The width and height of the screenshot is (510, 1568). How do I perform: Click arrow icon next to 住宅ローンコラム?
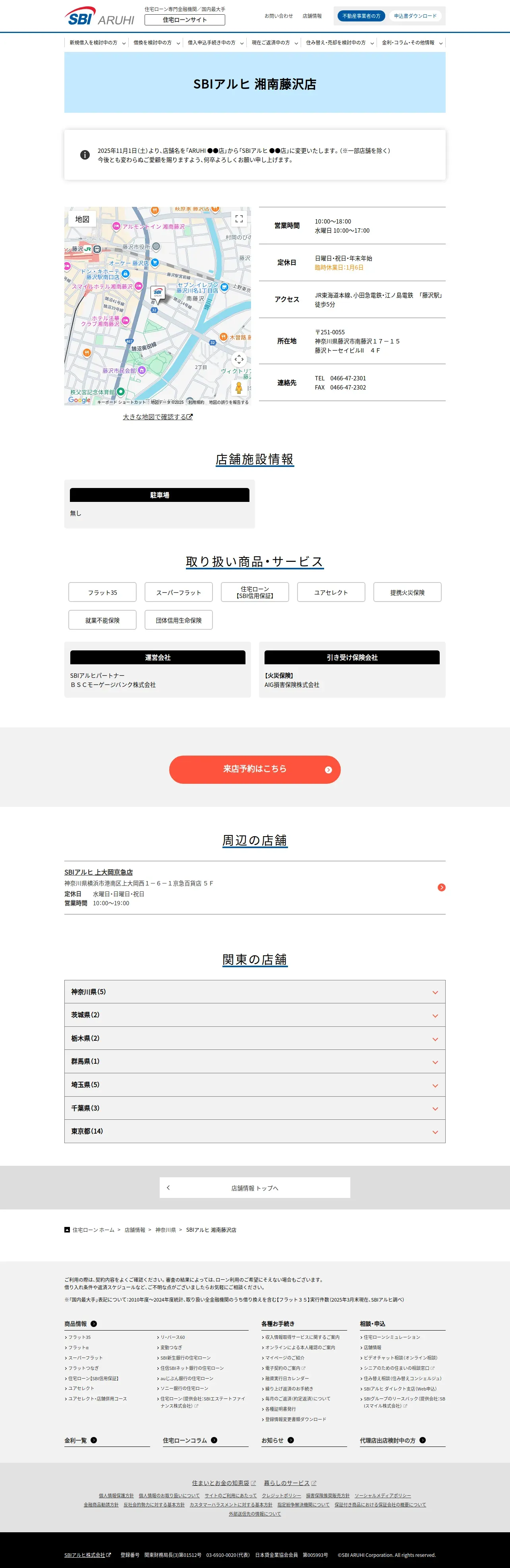click(x=214, y=1440)
